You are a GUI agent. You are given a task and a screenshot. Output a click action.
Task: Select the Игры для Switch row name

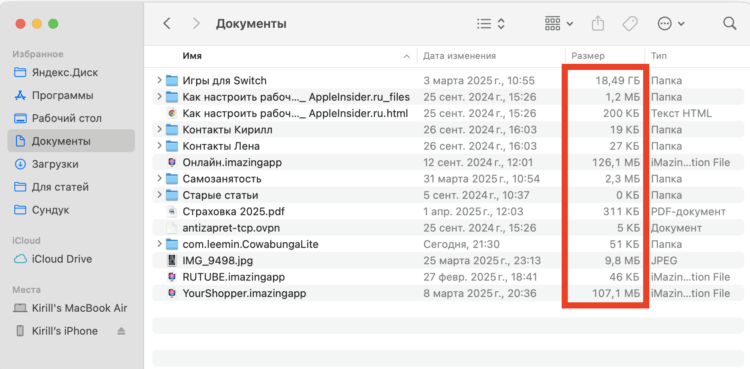click(225, 81)
